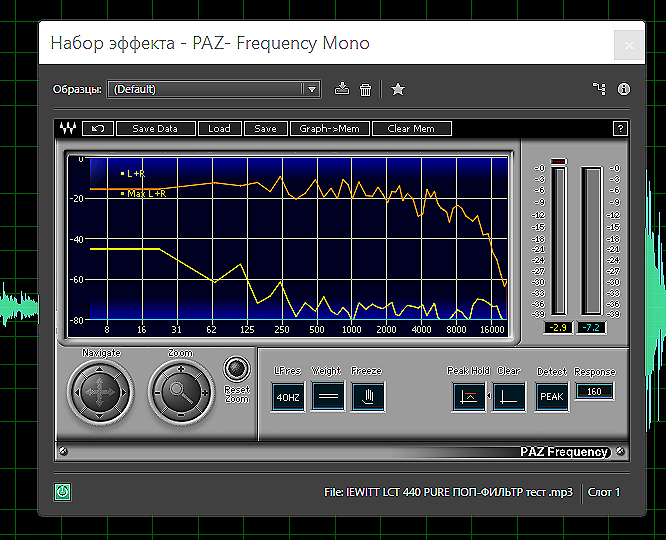The width and height of the screenshot is (666, 540).
Task: Click the Clear Mem button
Action: tap(411, 128)
